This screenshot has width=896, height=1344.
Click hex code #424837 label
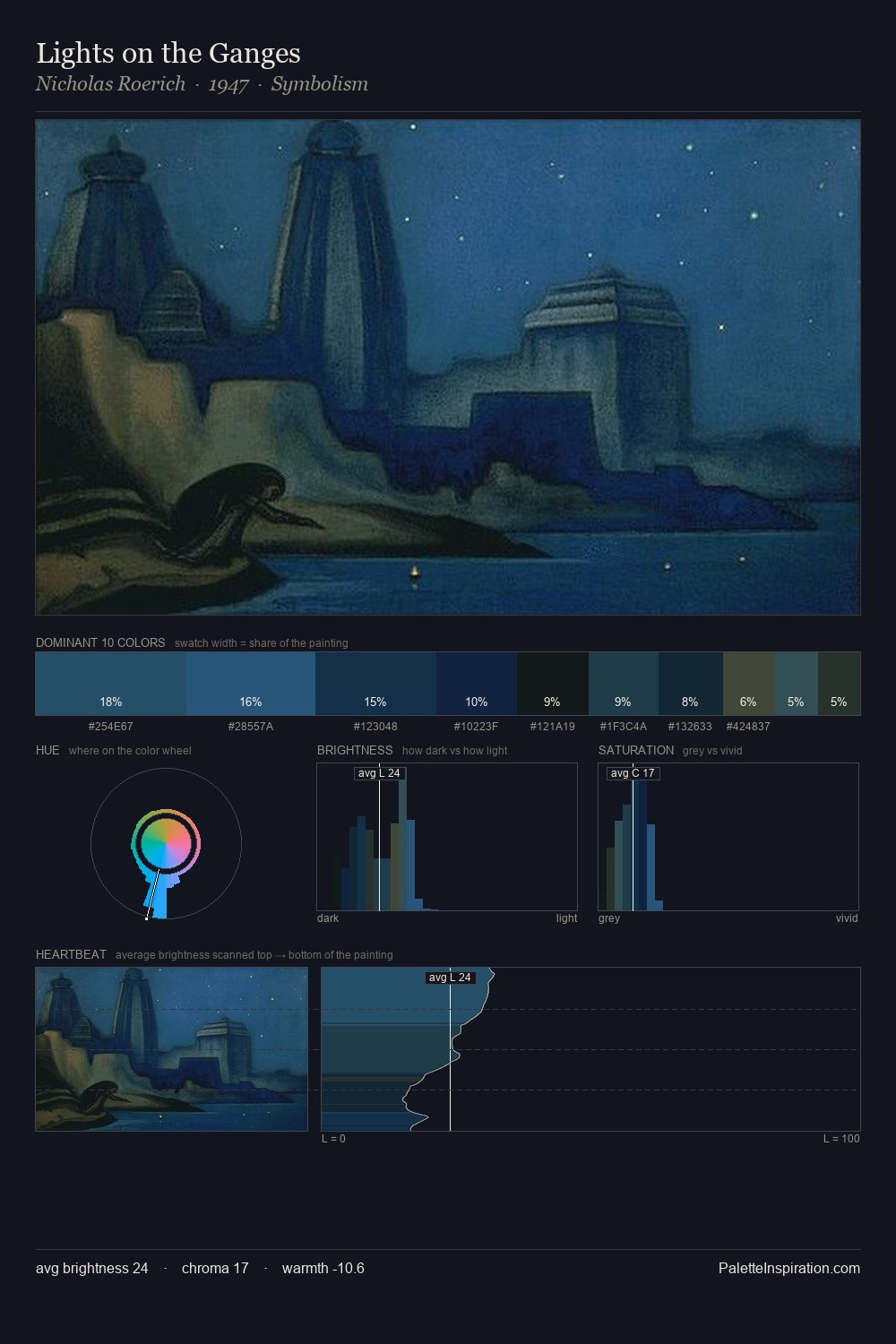[x=748, y=727]
